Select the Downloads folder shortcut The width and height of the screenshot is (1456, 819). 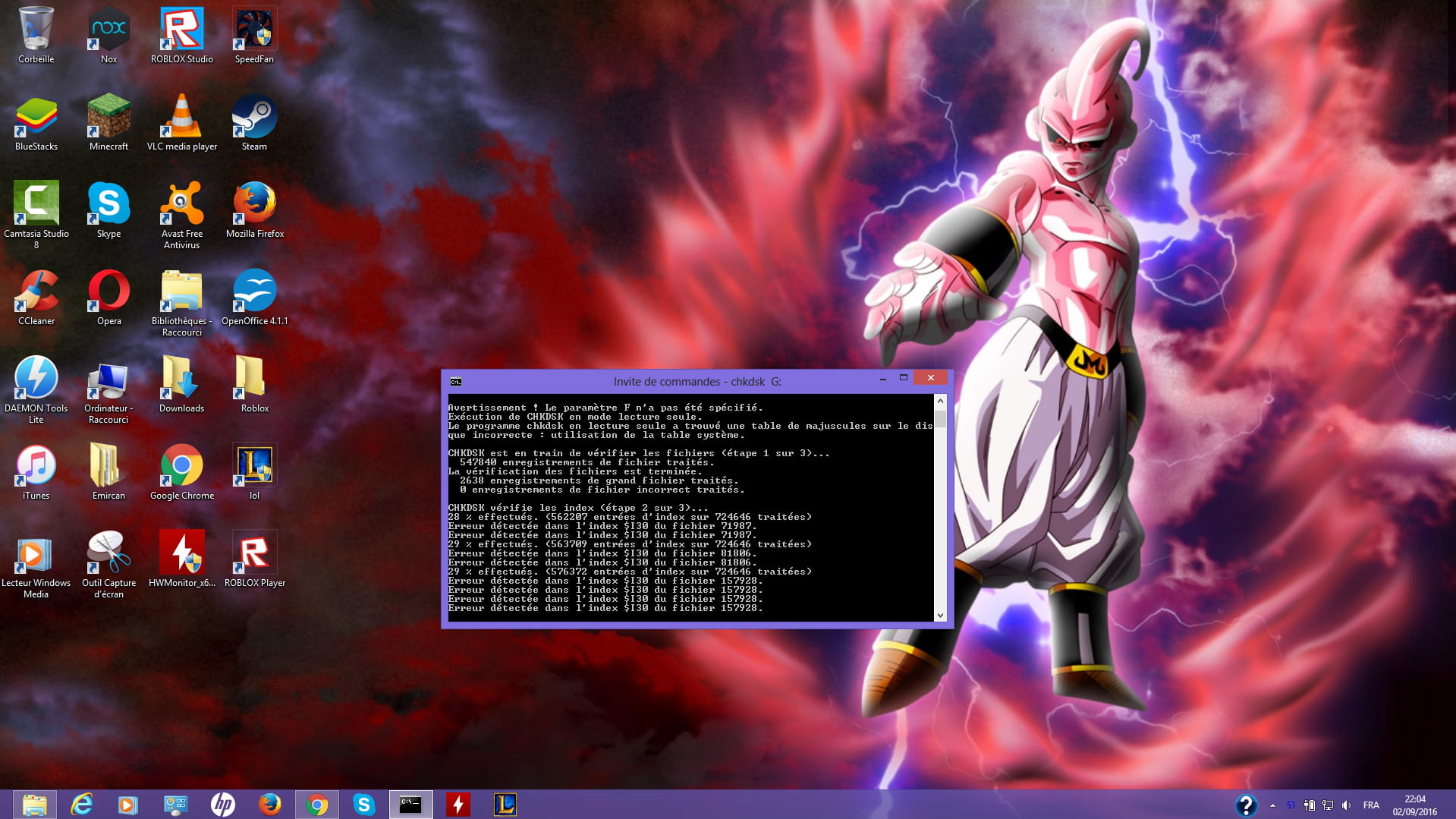click(x=181, y=384)
